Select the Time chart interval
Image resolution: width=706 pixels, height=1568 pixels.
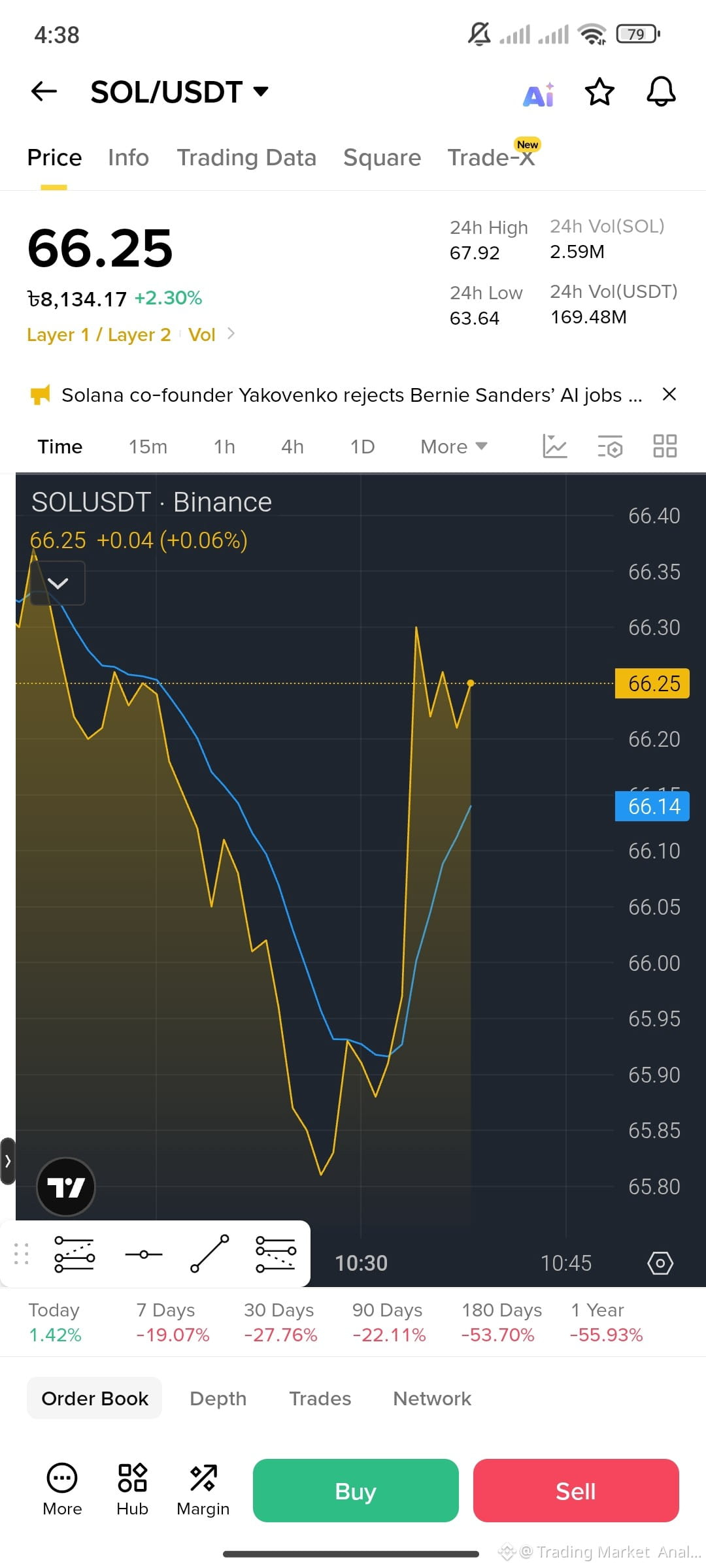point(60,447)
